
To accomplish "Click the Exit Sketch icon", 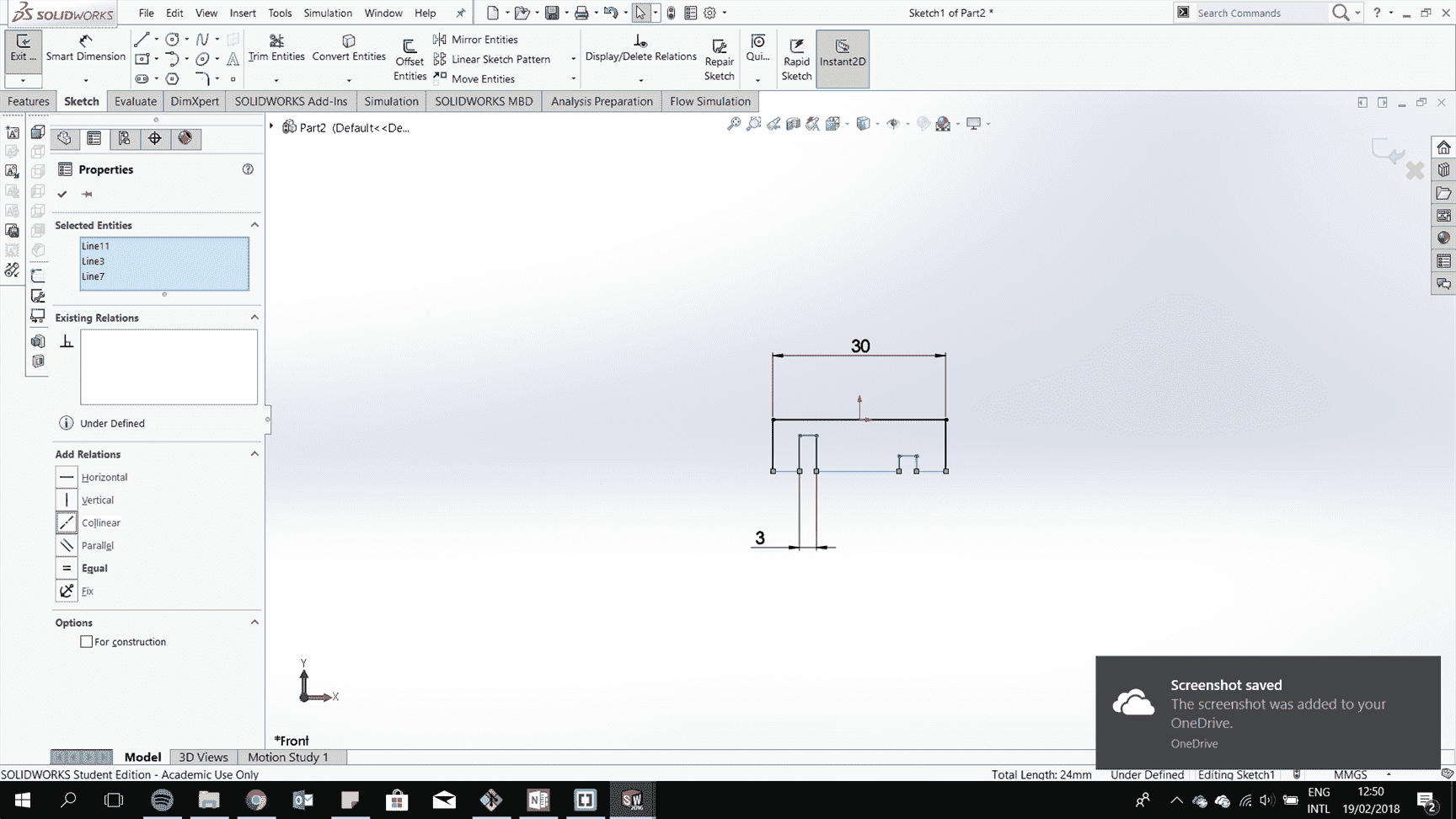I will click(23, 48).
